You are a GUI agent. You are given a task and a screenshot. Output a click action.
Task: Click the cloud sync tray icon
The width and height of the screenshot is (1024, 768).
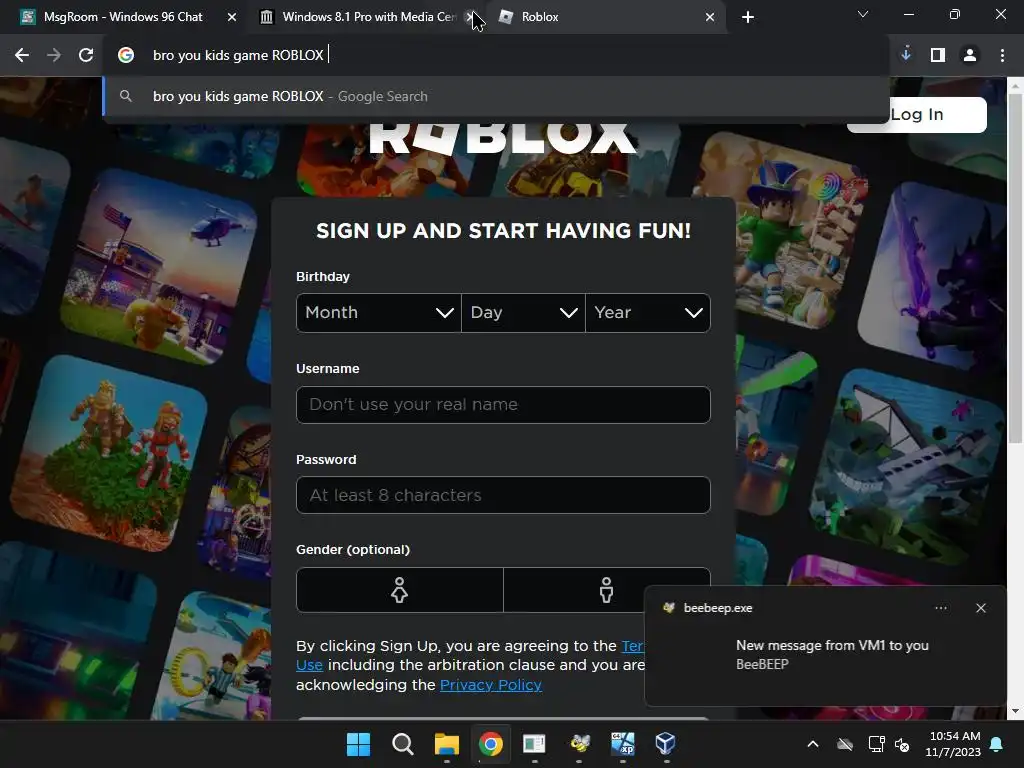click(845, 744)
